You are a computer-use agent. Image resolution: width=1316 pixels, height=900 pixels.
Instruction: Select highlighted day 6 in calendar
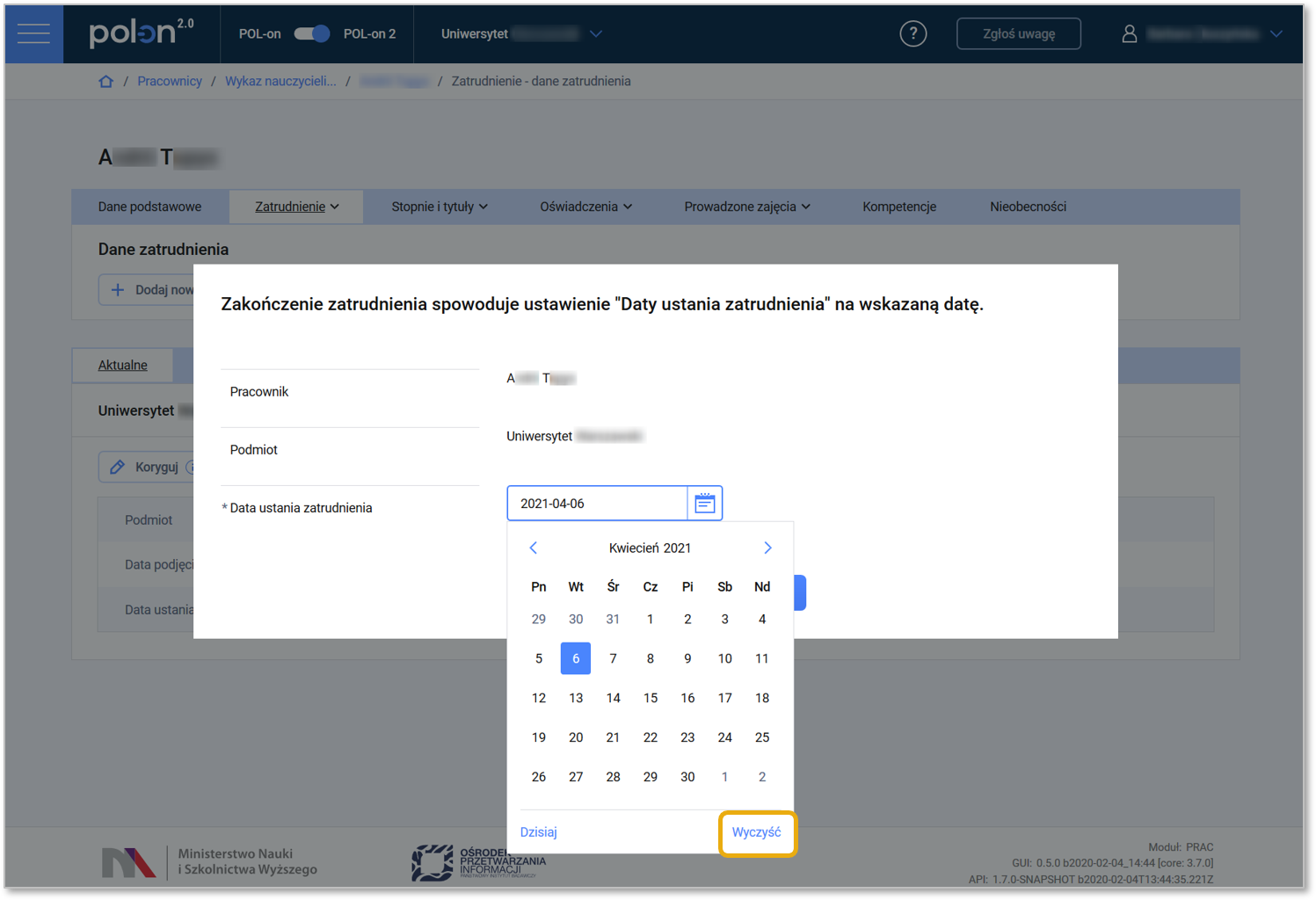[x=576, y=658]
